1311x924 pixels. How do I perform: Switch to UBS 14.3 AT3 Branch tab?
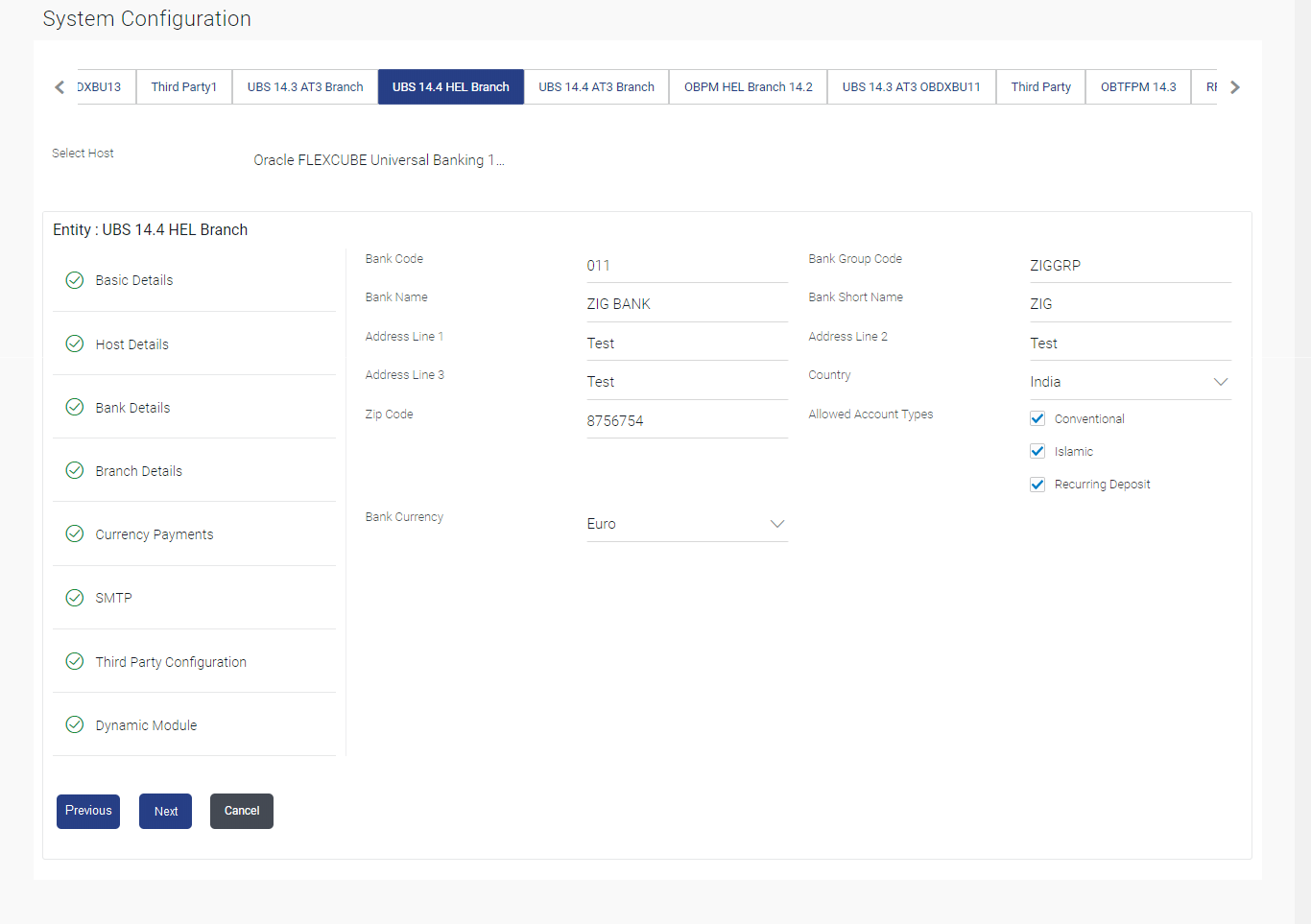coord(305,87)
